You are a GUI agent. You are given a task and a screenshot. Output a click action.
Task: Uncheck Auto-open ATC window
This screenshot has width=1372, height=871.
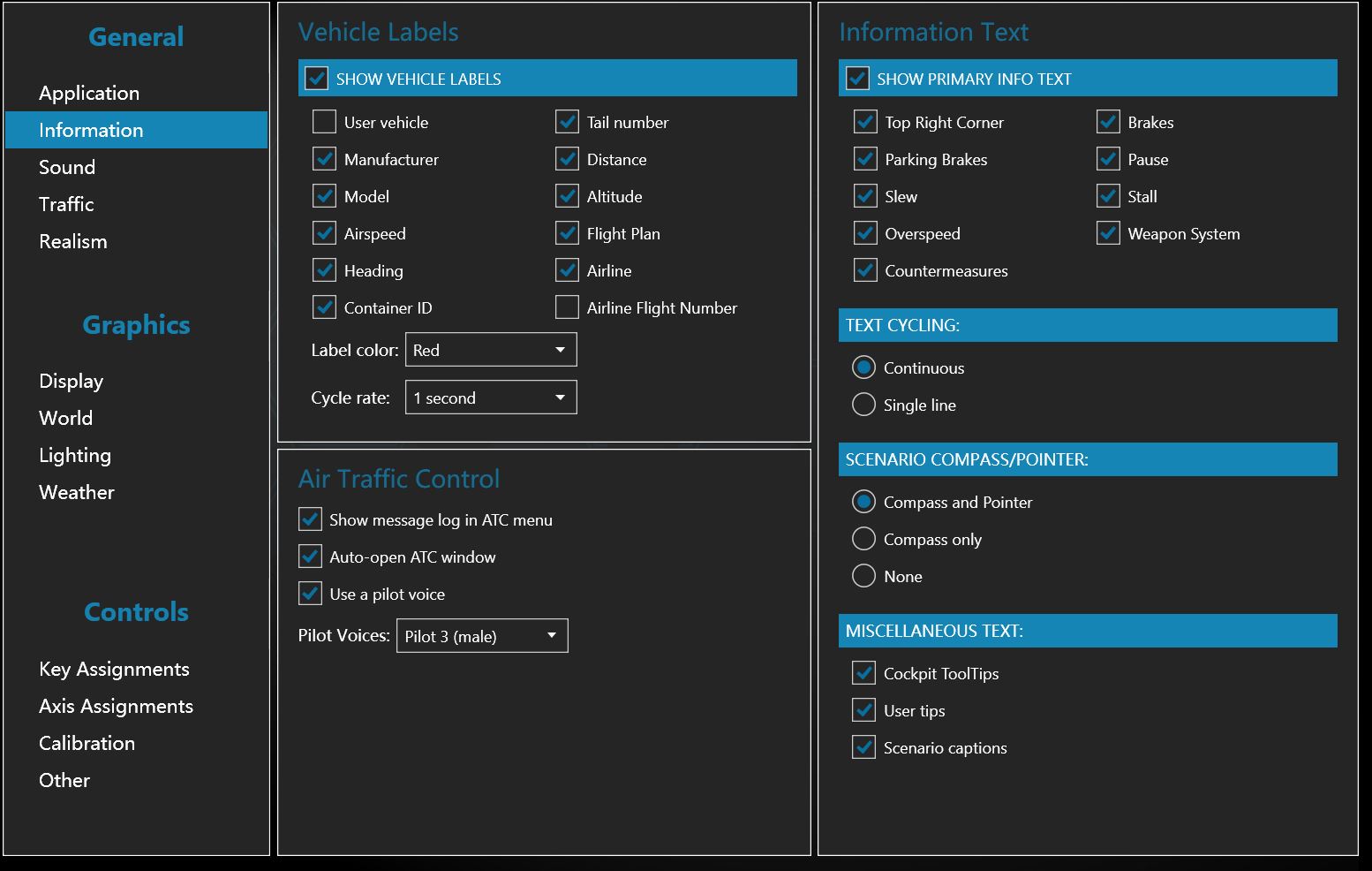[310, 557]
